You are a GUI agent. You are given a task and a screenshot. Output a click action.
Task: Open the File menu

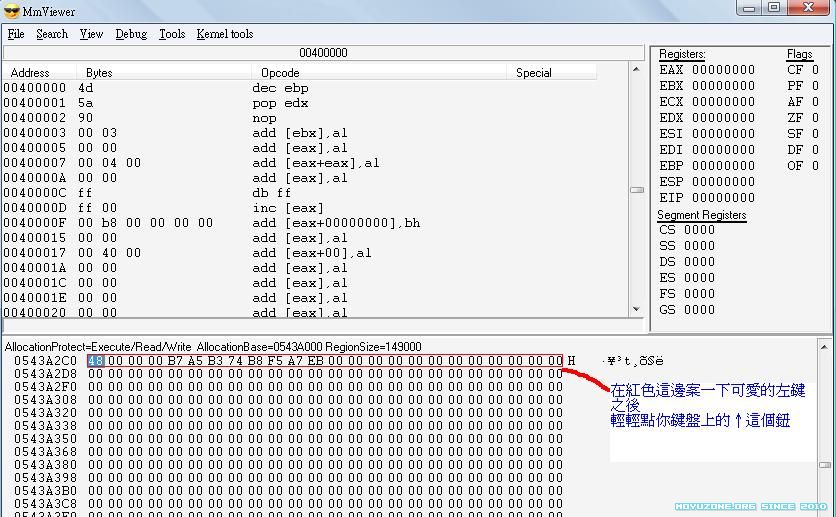tap(16, 34)
